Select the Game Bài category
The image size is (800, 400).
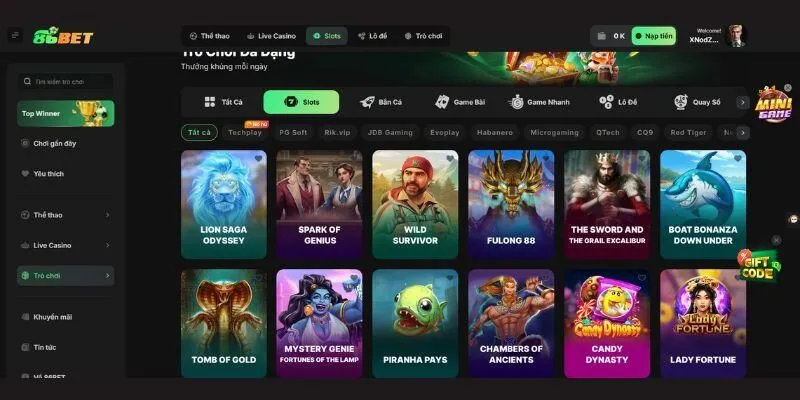460,102
